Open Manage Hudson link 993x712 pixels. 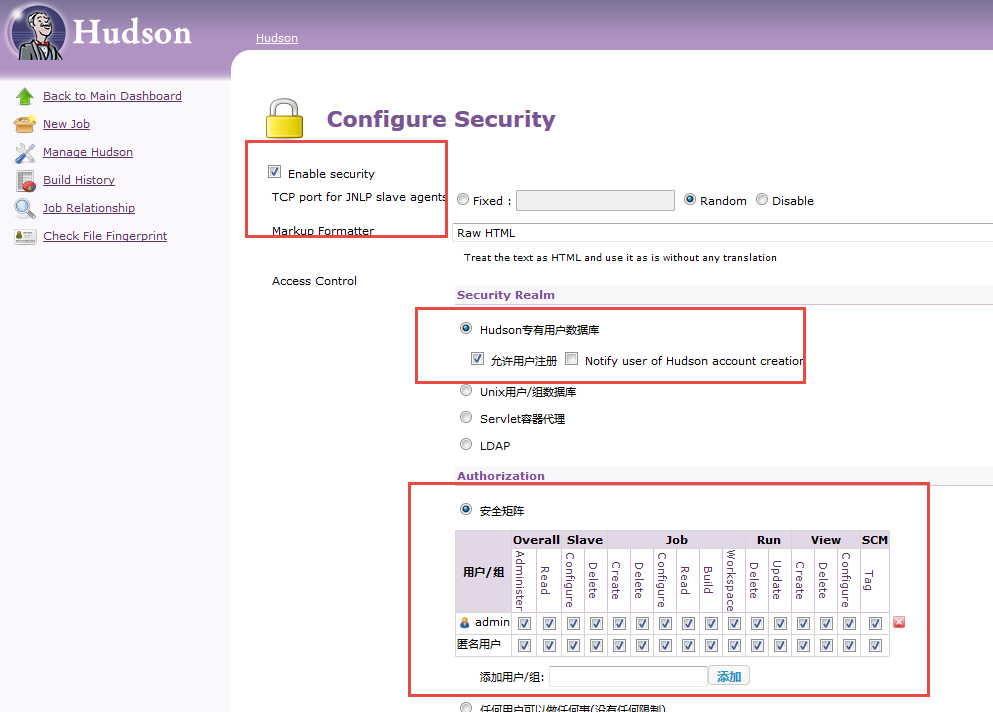(x=88, y=152)
